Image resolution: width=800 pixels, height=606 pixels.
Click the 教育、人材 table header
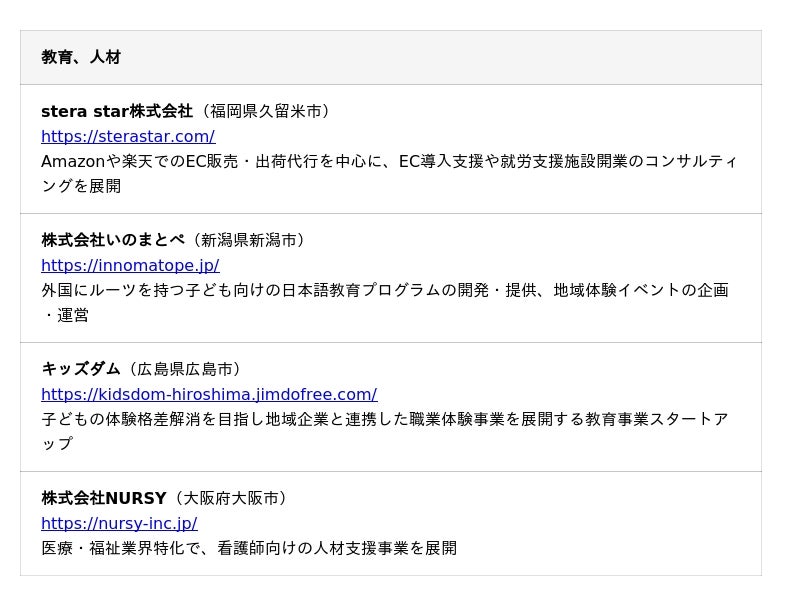[x=81, y=57]
